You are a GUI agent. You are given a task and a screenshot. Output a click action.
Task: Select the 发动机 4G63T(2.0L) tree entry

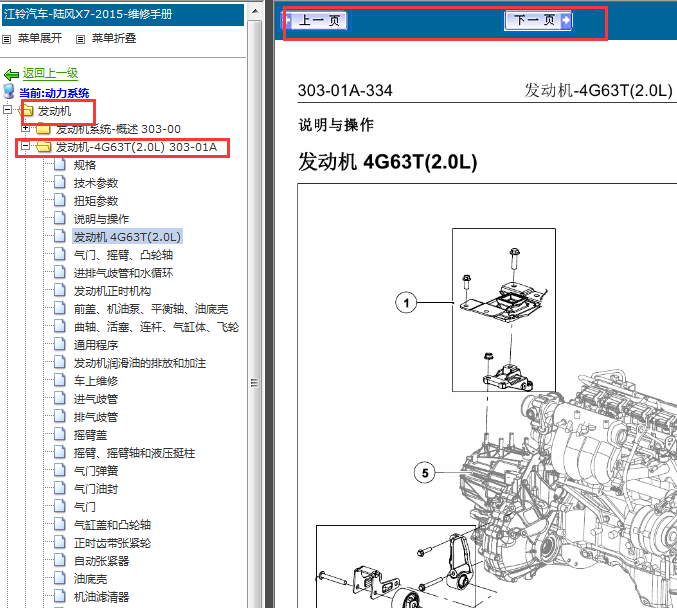click(x=127, y=237)
